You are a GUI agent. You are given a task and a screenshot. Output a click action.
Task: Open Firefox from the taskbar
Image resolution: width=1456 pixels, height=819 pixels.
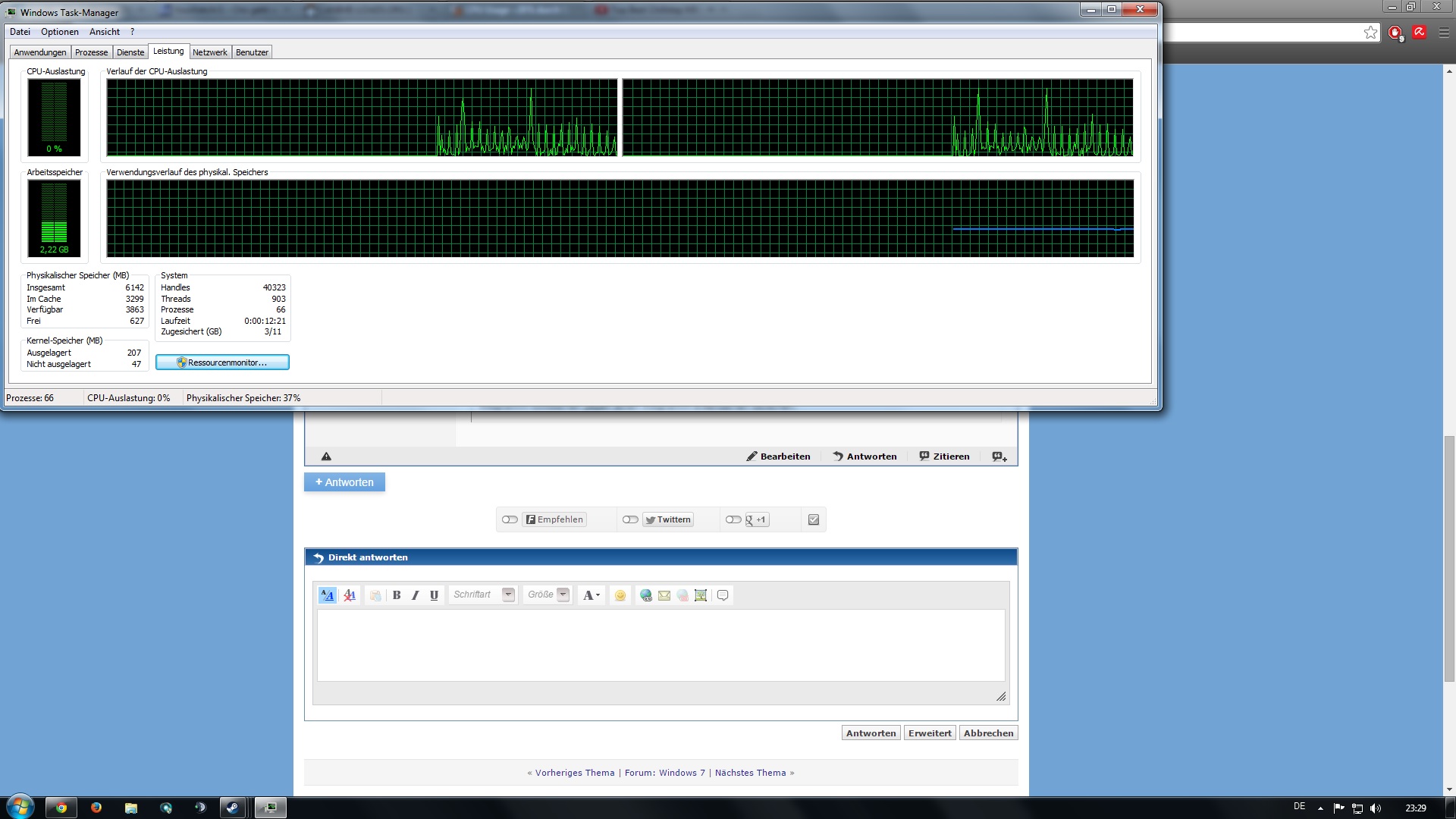point(96,808)
